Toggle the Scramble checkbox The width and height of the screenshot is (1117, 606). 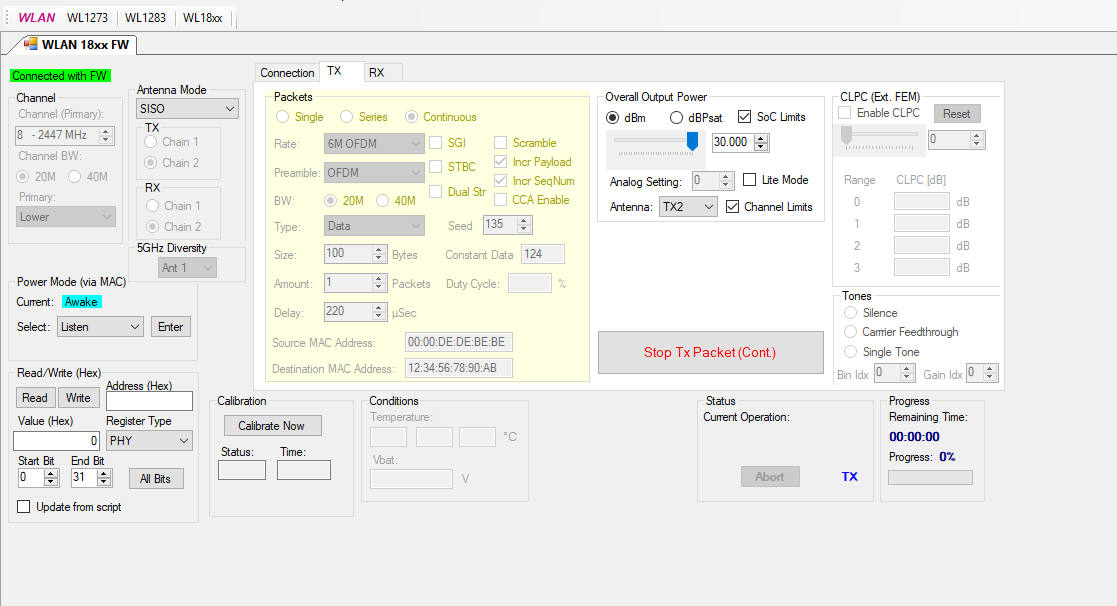[501, 143]
